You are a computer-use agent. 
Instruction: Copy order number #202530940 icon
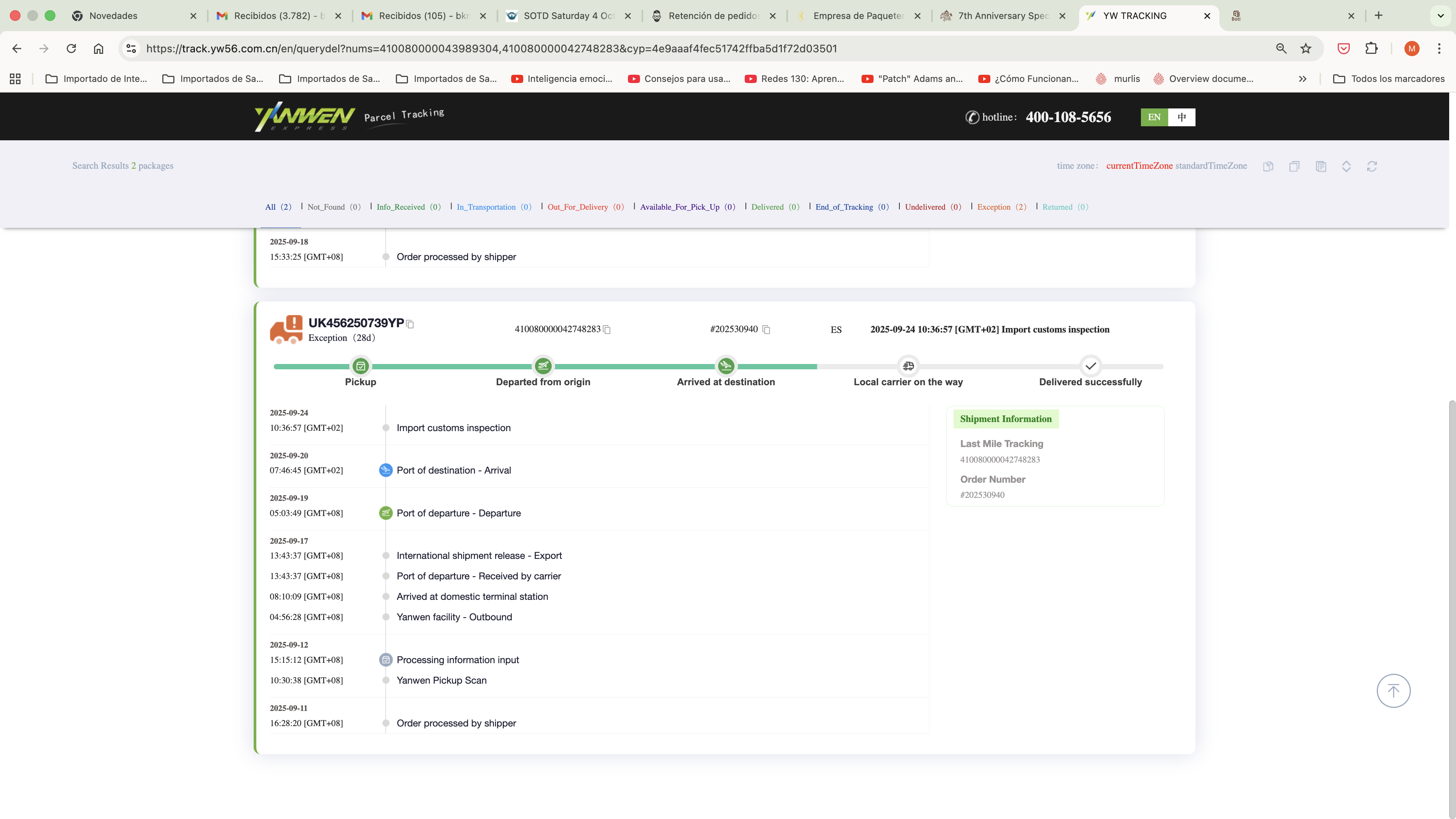[x=766, y=329]
